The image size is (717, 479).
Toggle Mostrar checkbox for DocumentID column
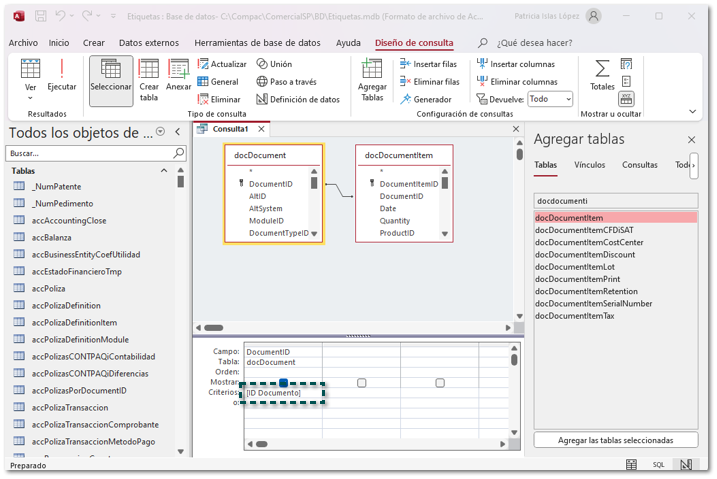coord(284,383)
